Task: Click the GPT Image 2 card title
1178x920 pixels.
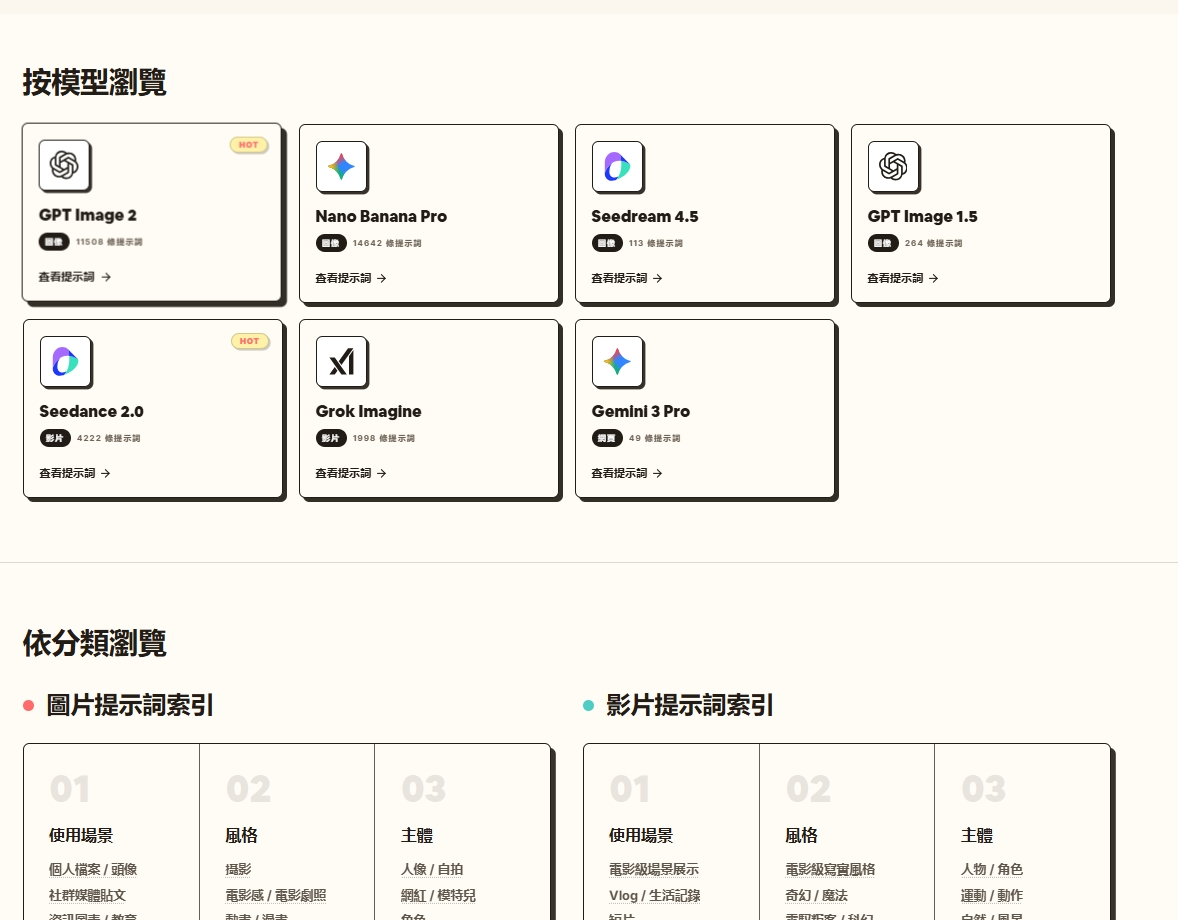Action: click(x=88, y=216)
